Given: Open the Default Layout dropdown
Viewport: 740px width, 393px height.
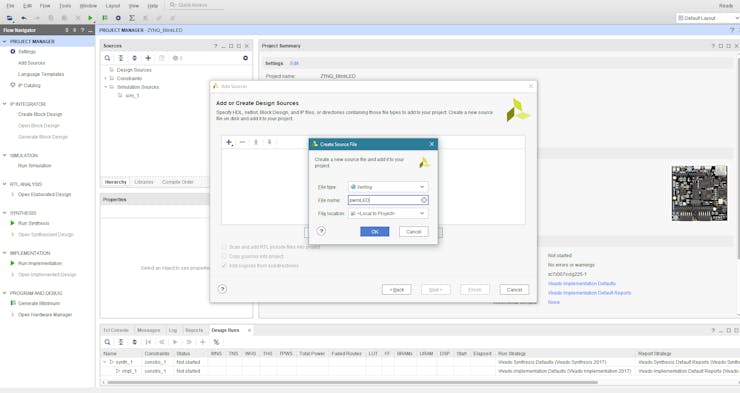Looking at the screenshot, I should 708,18.
